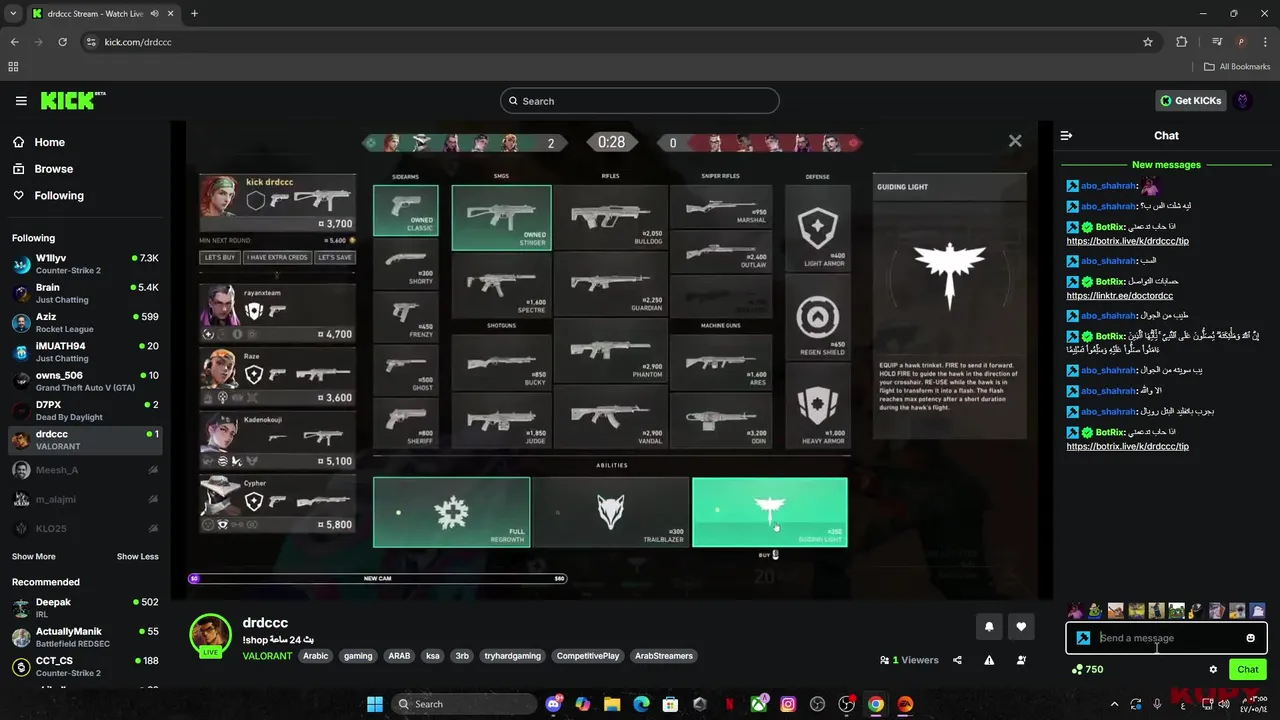Click the Kick search field
1280x720 pixels.
click(x=640, y=101)
